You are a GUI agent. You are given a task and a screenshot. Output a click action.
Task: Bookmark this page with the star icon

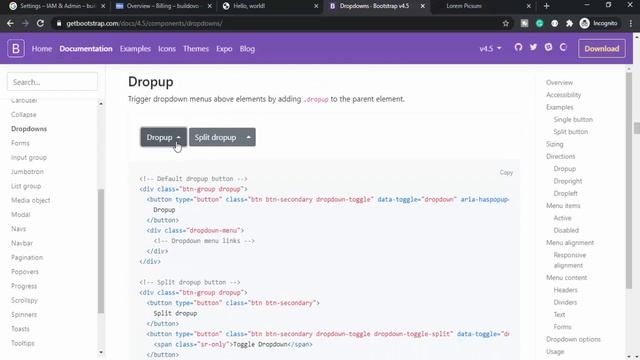coord(506,23)
